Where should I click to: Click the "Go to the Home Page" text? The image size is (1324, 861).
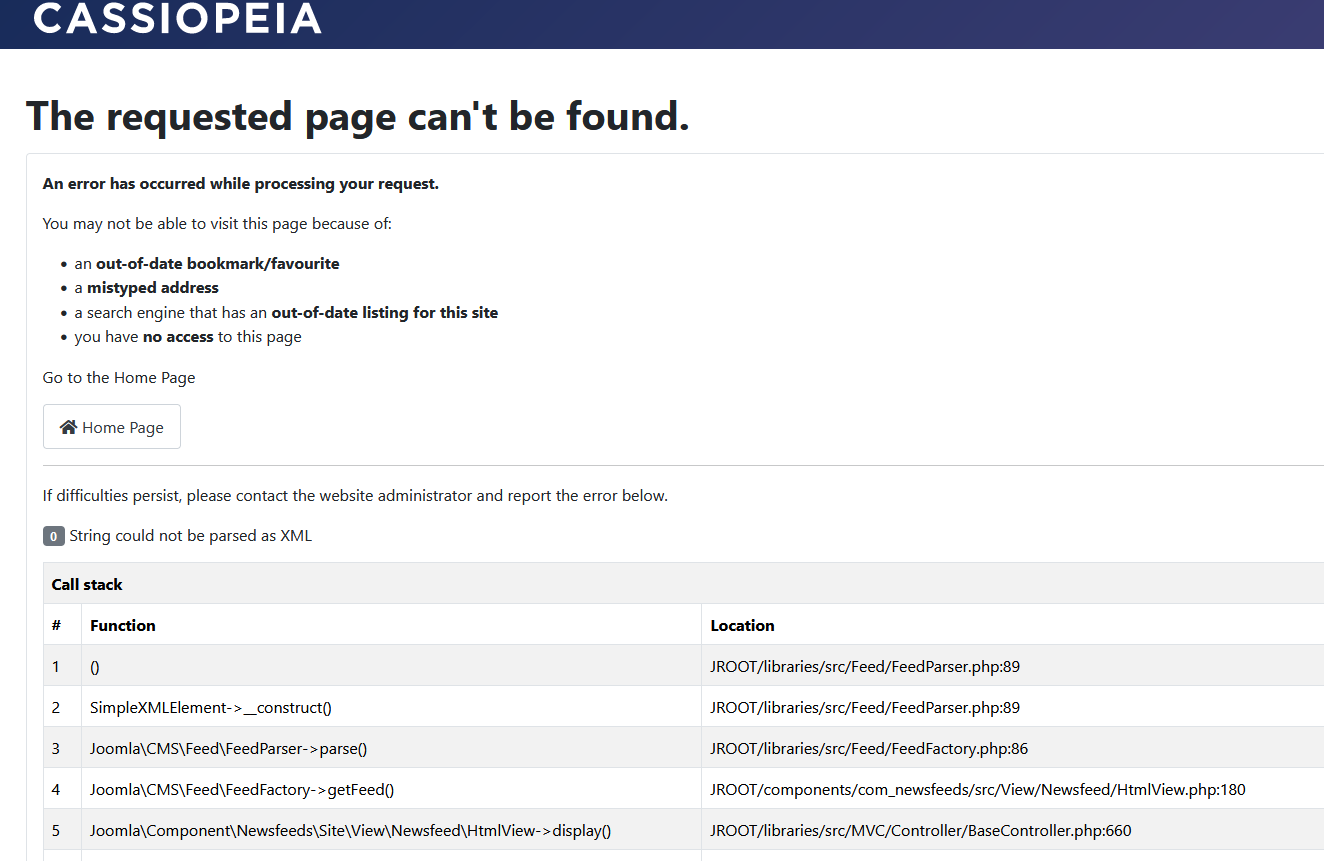[119, 378]
